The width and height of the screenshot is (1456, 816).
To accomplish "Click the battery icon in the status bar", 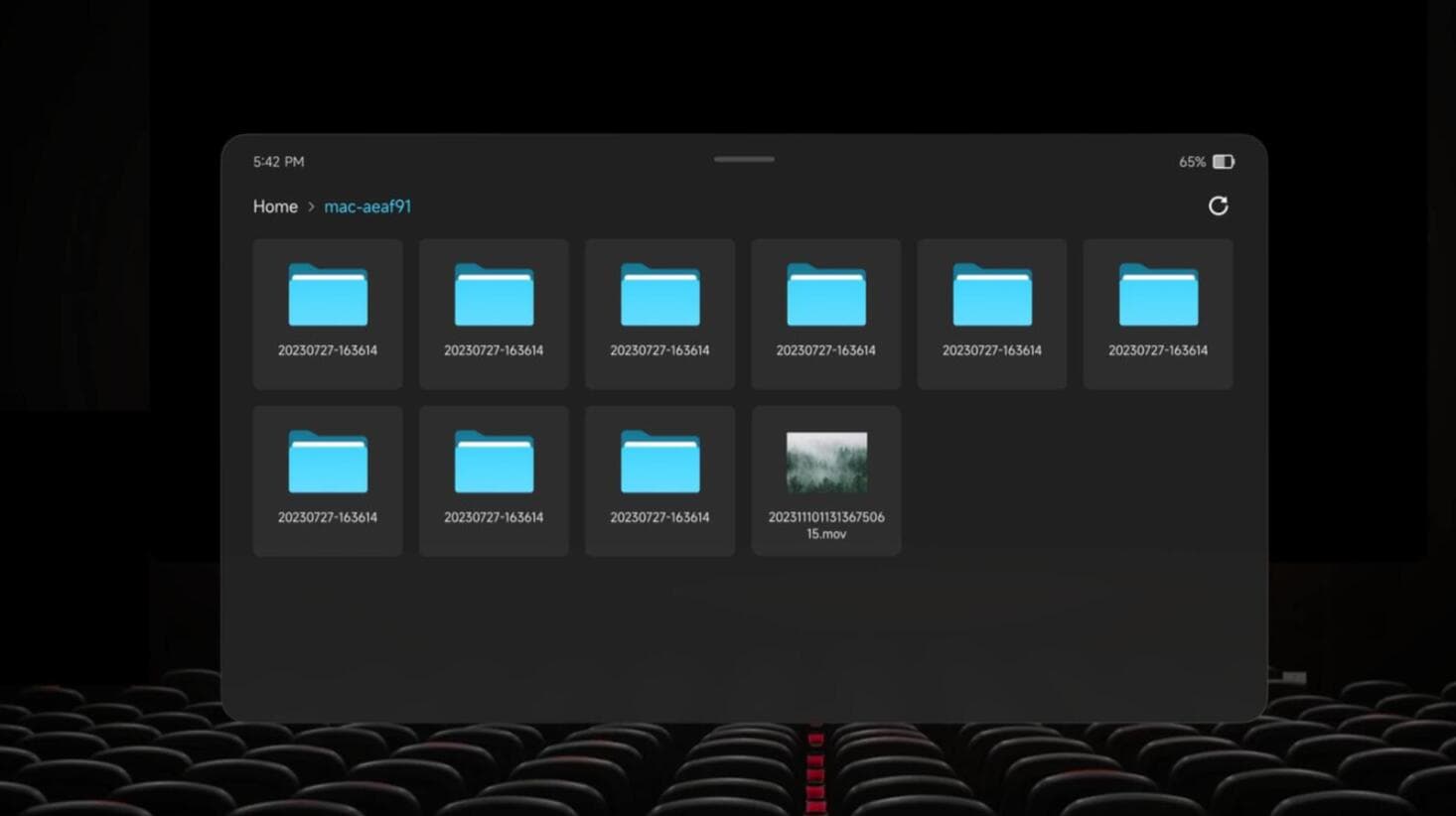I will point(1224,162).
